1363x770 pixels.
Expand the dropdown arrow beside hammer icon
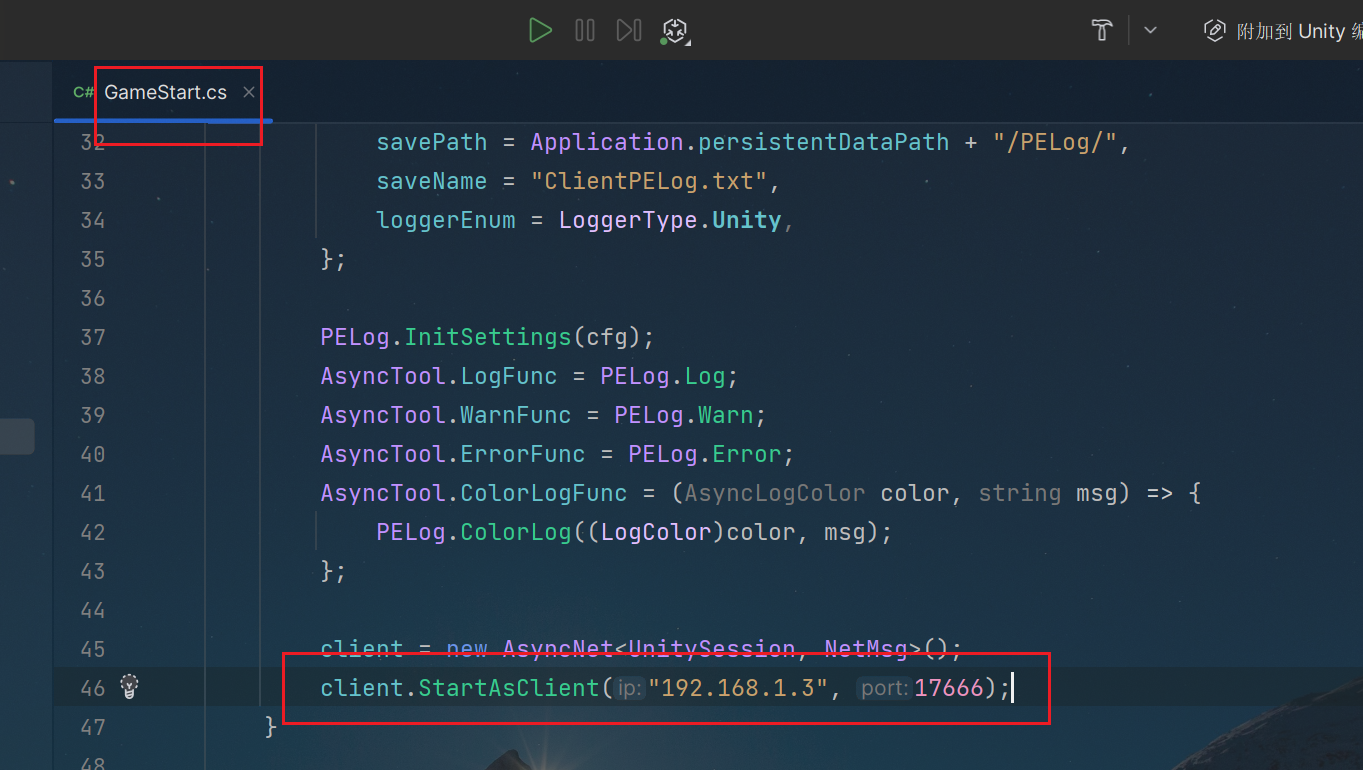pyautogui.click(x=1150, y=31)
